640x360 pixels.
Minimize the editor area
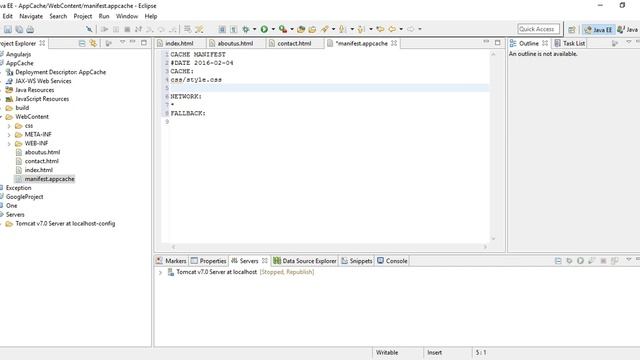[486, 42]
